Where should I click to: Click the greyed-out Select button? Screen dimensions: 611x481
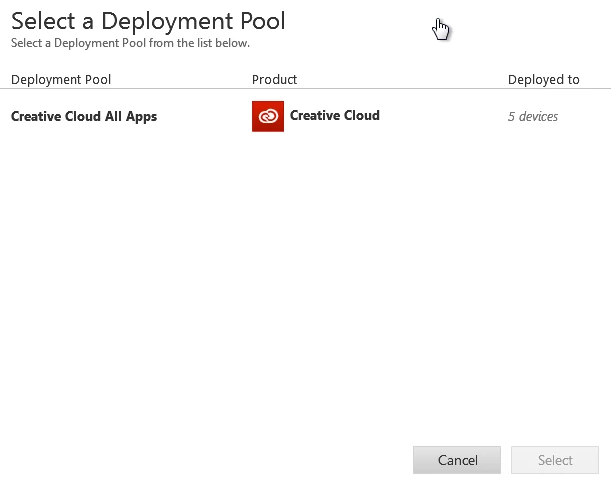click(x=555, y=460)
